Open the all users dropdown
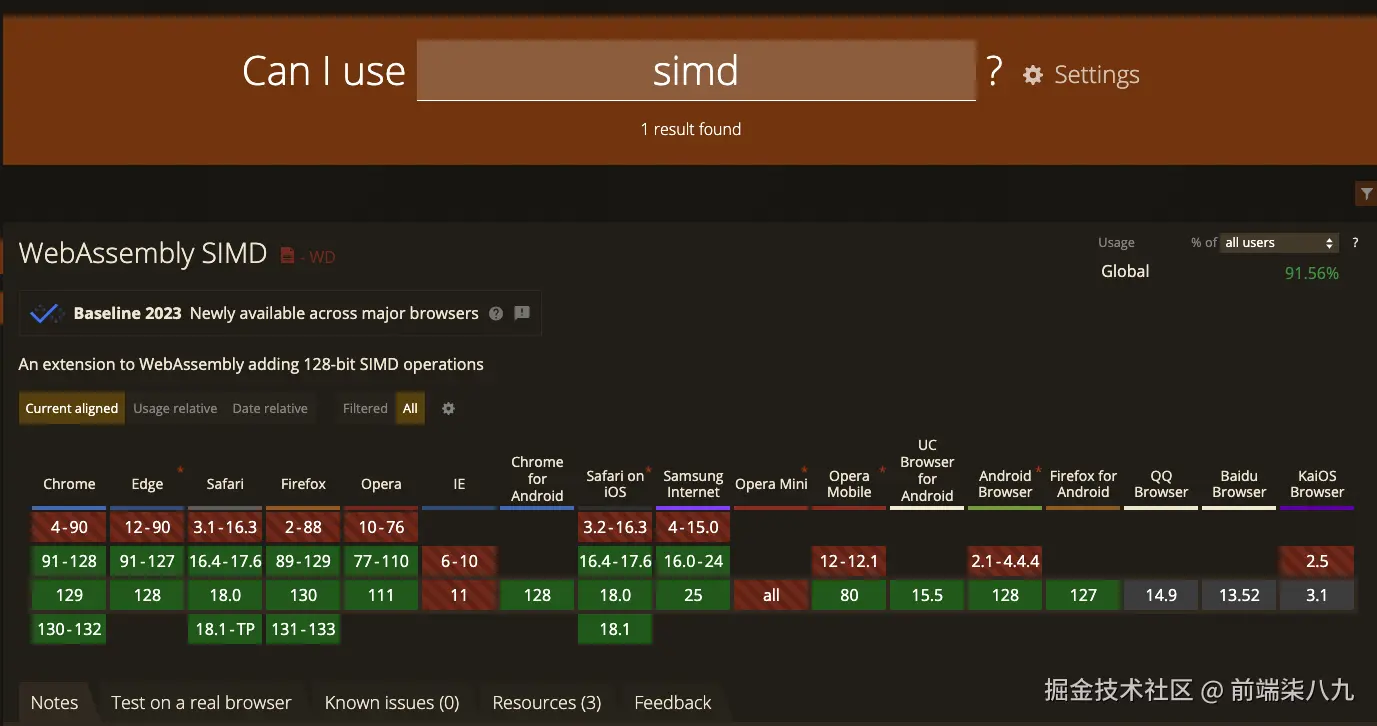 tap(1280, 242)
